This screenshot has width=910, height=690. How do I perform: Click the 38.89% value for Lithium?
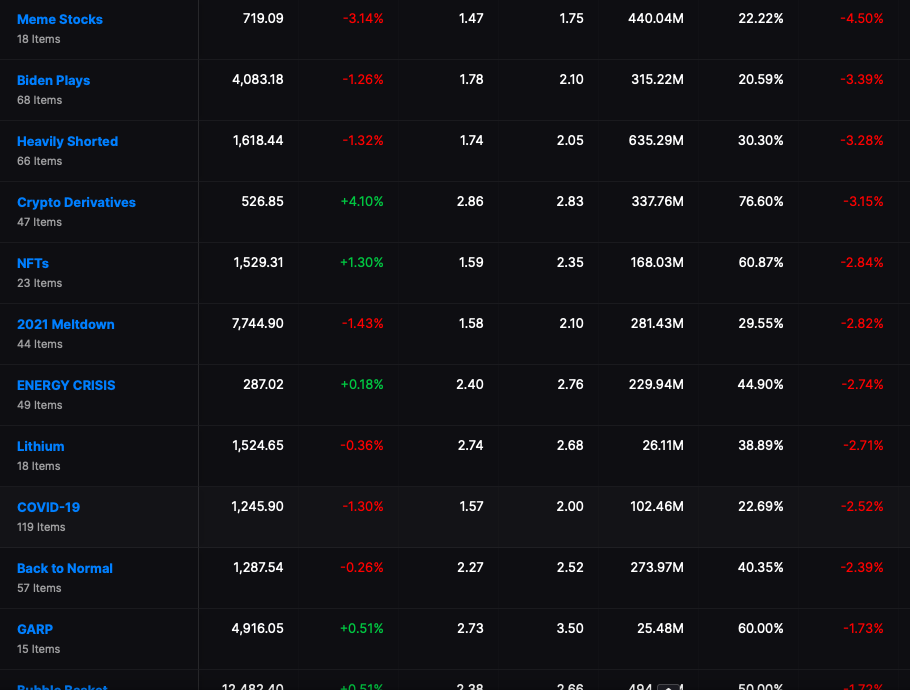click(x=761, y=445)
